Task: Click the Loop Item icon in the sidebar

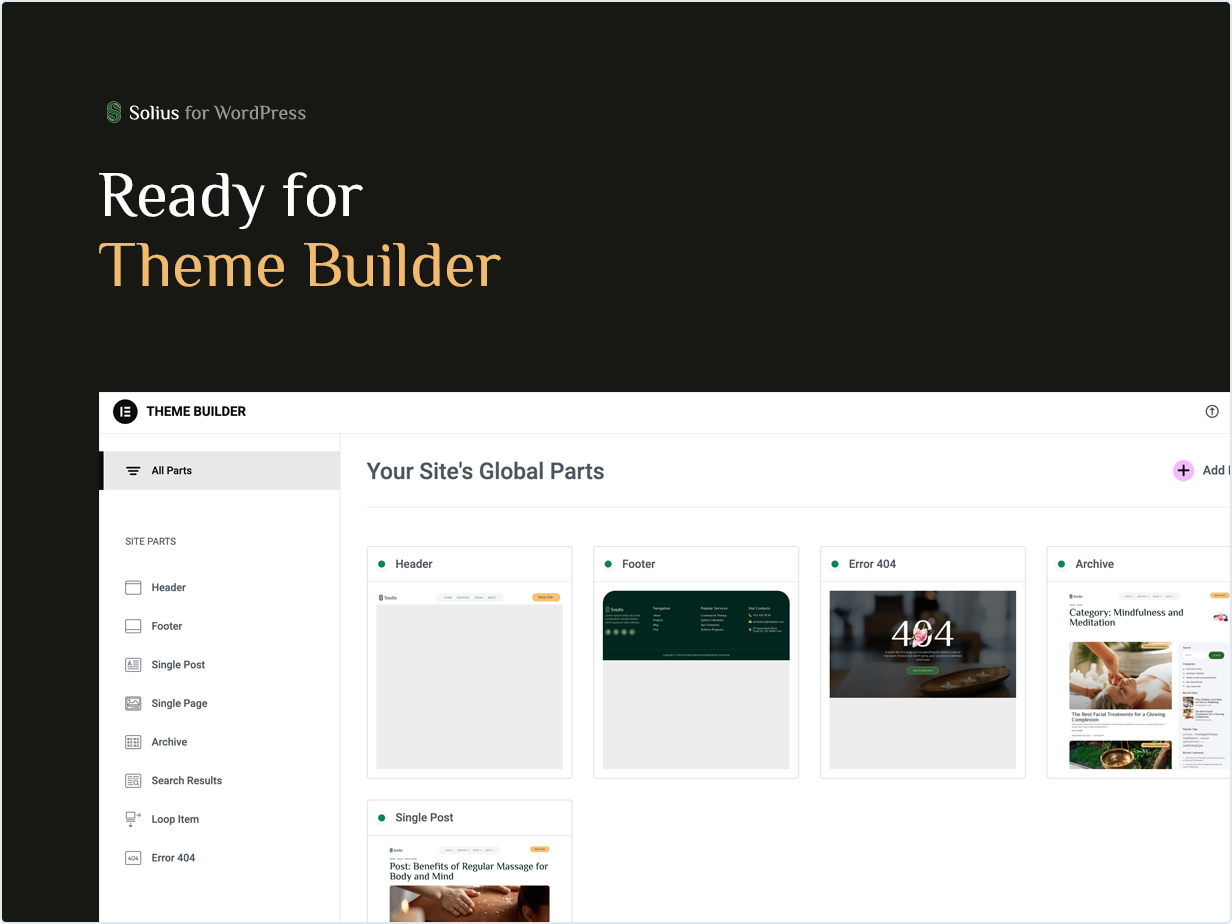Action: 133,819
